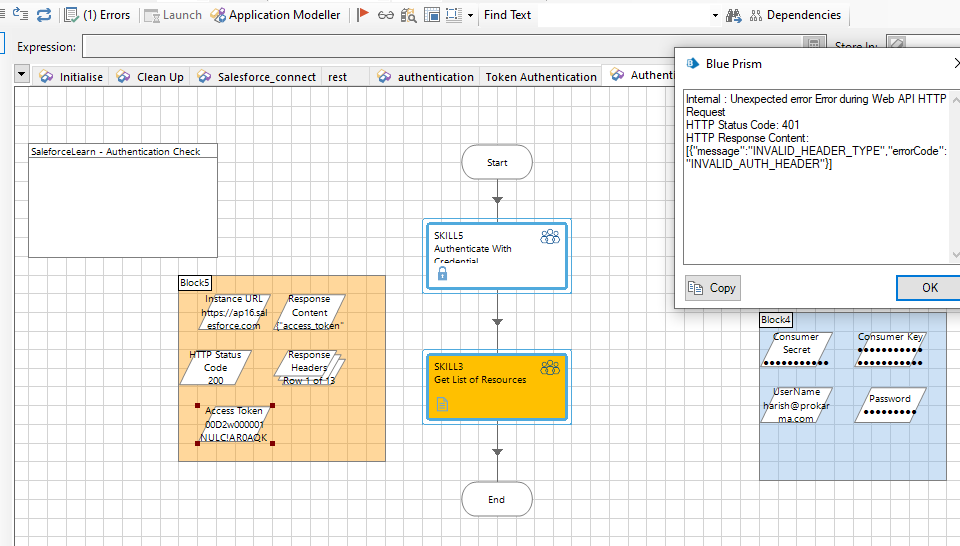Expand the page tabs list arrow
Image resolution: width=960 pixels, height=546 pixels.
22,75
